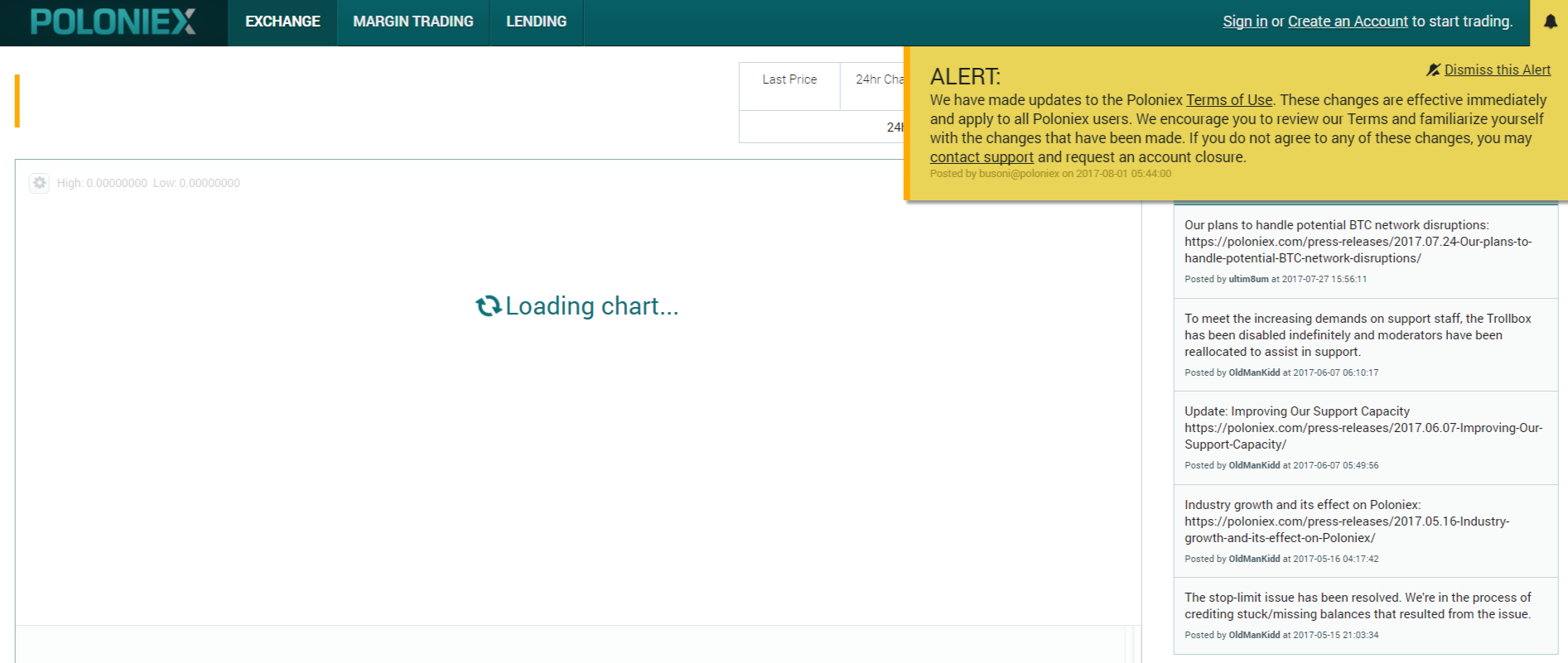1568x663 pixels.
Task: Open Improving Our Support Capacity notice
Action: point(1363,428)
